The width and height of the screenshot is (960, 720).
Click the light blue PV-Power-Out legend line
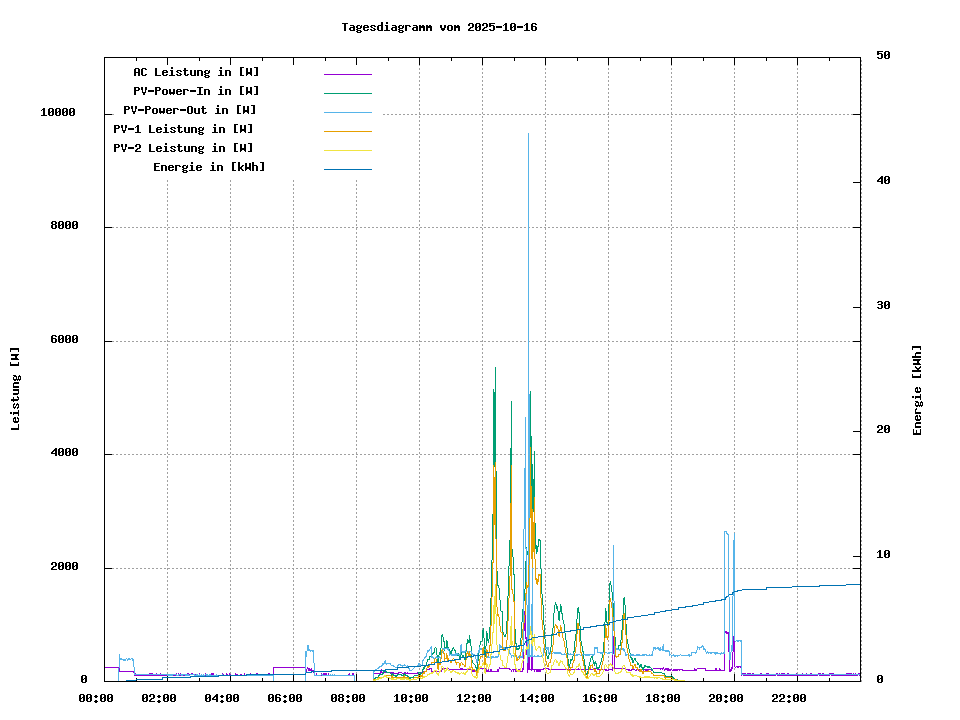[347, 112]
